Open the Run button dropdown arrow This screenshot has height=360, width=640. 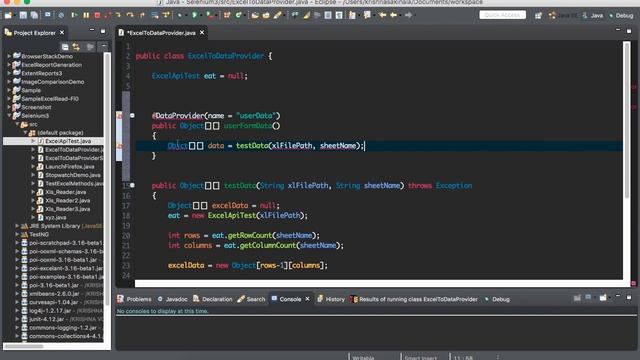tap(200, 15)
